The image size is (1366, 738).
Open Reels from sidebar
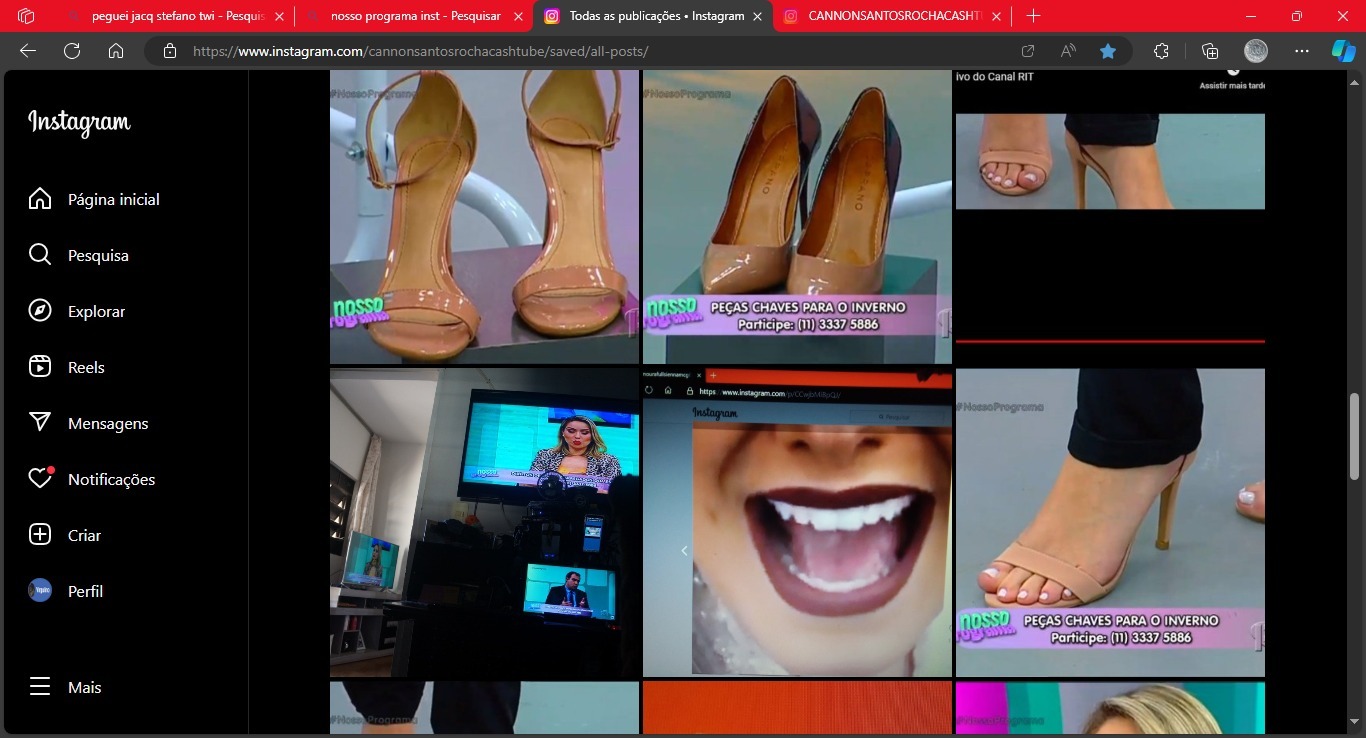[40, 367]
